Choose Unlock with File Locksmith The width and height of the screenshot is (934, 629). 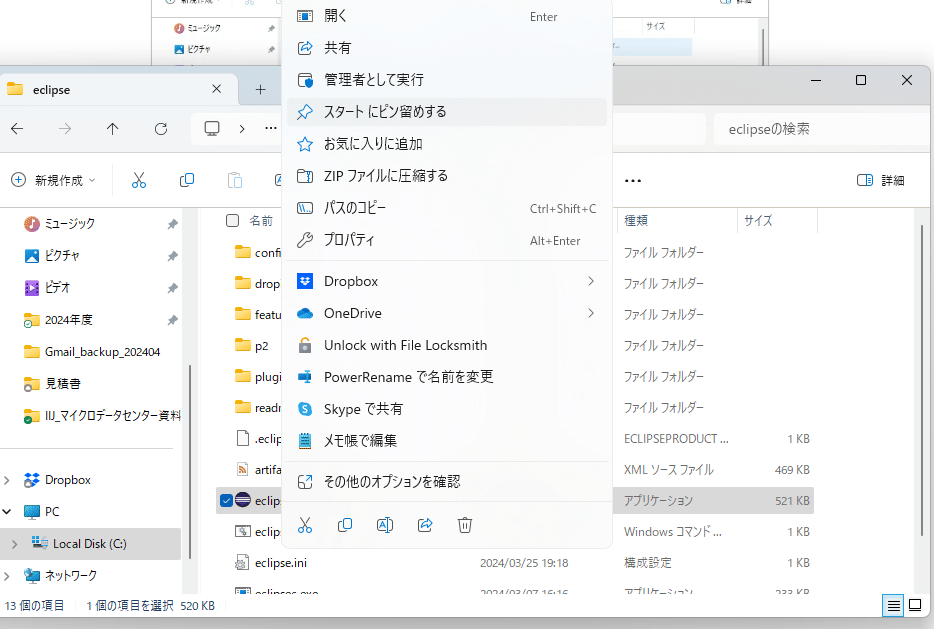coord(447,345)
